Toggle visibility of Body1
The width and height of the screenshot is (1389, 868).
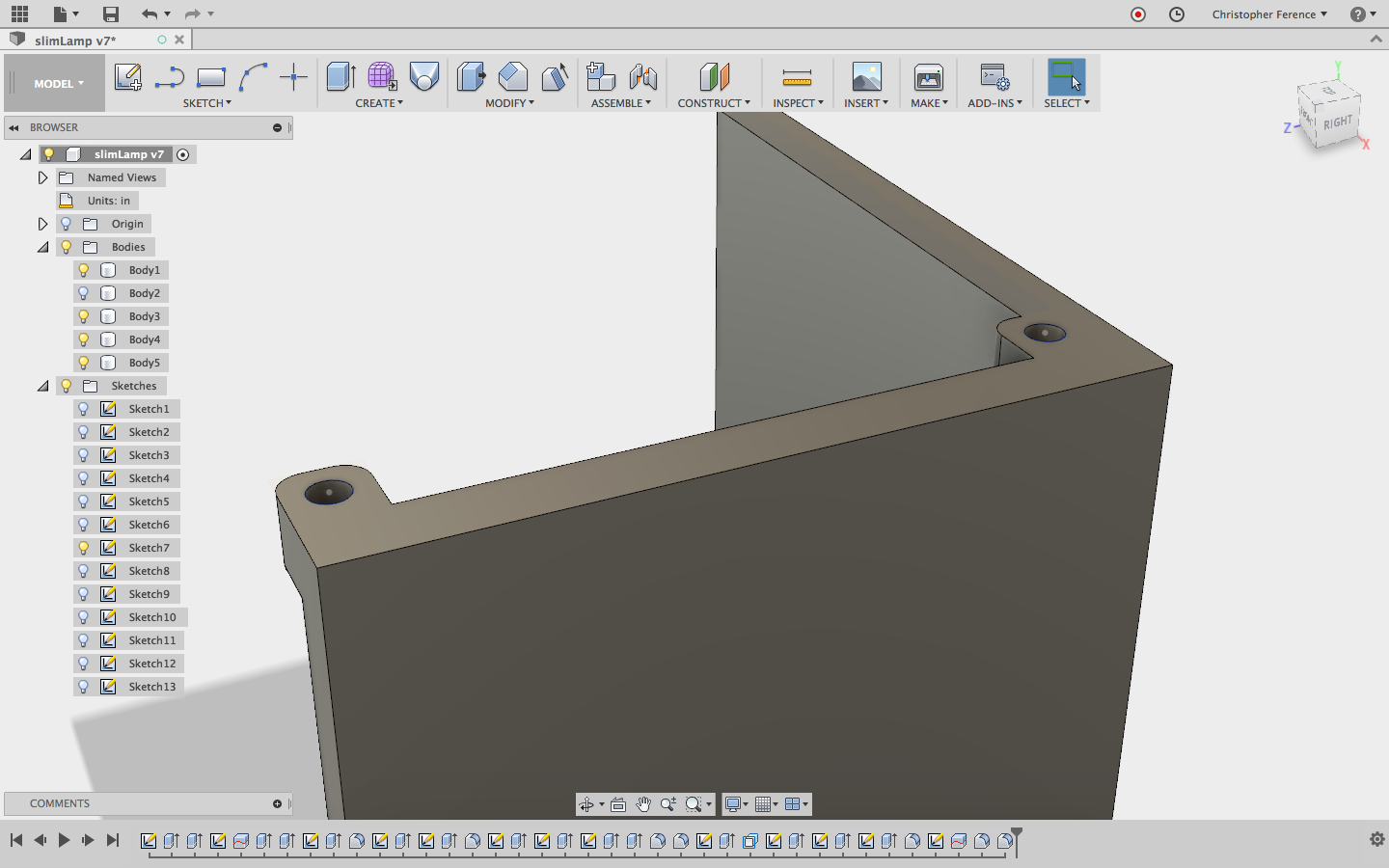(x=84, y=270)
